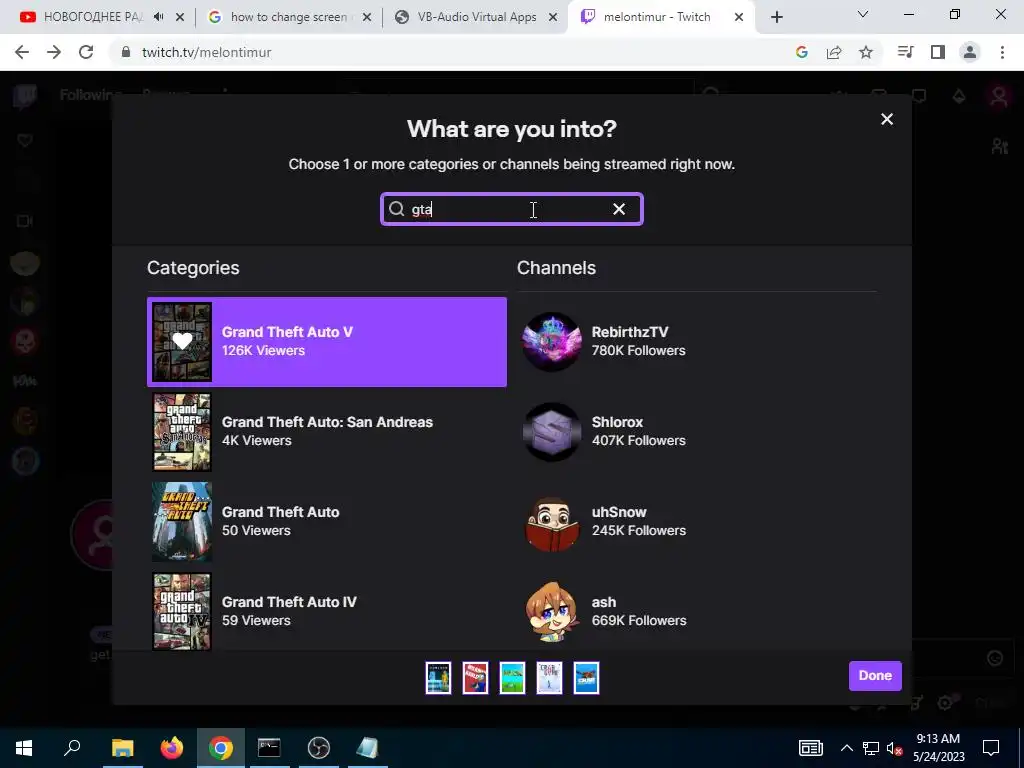1024x768 pixels.
Task: Choose RebirthzTV channel
Action: click(697, 342)
